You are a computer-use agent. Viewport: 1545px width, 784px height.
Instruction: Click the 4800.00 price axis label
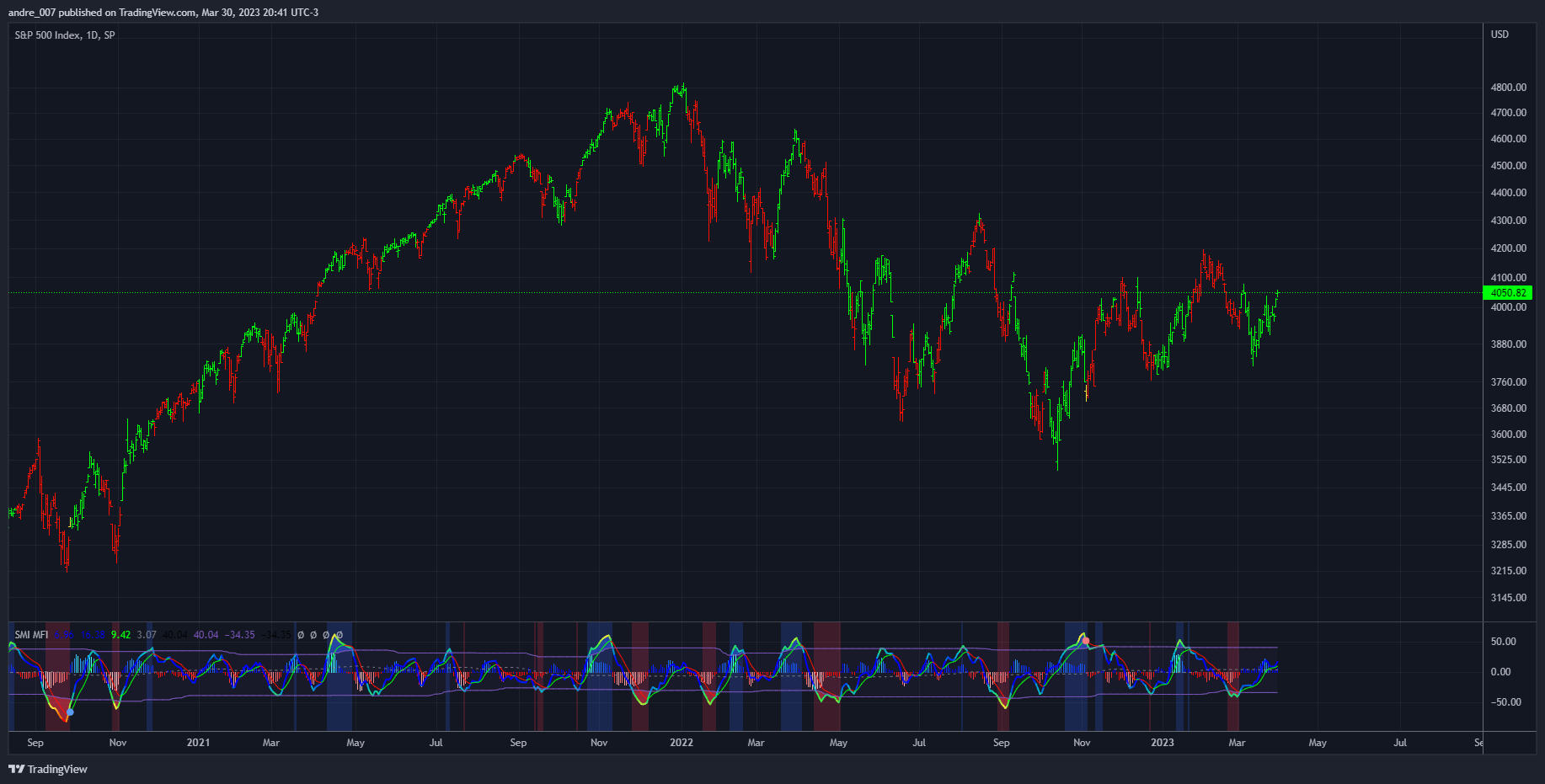click(x=1508, y=88)
